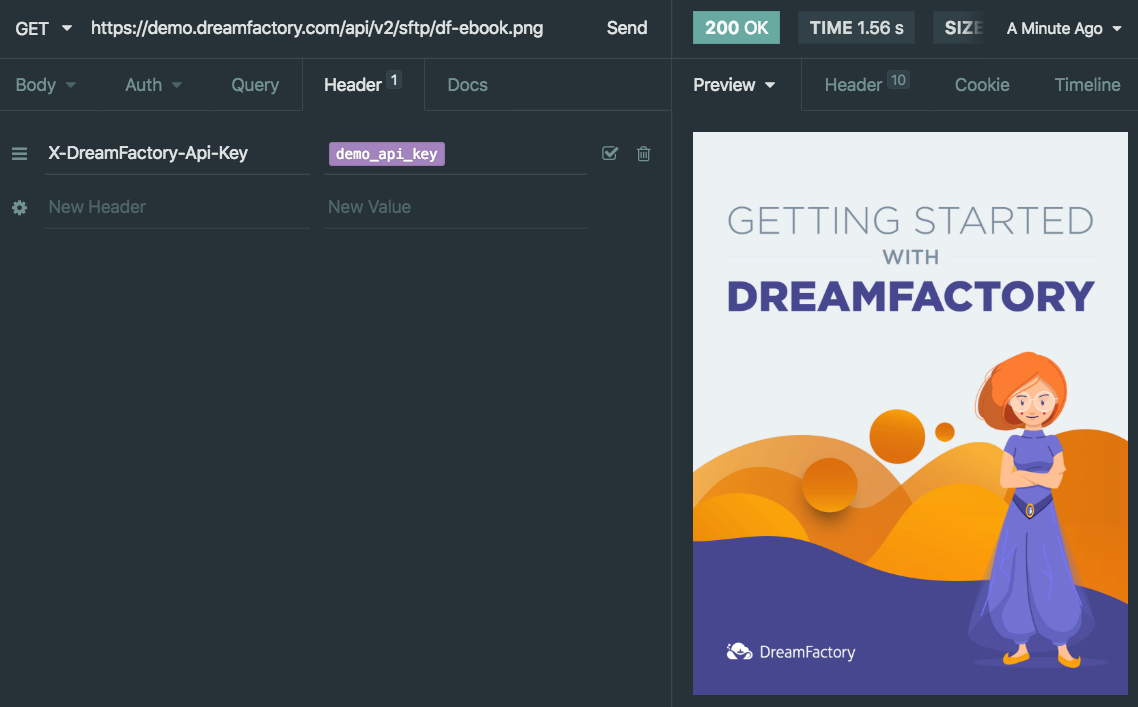Open the GET method dropdown
The width and height of the screenshot is (1138, 707).
(x=44, y=28)
